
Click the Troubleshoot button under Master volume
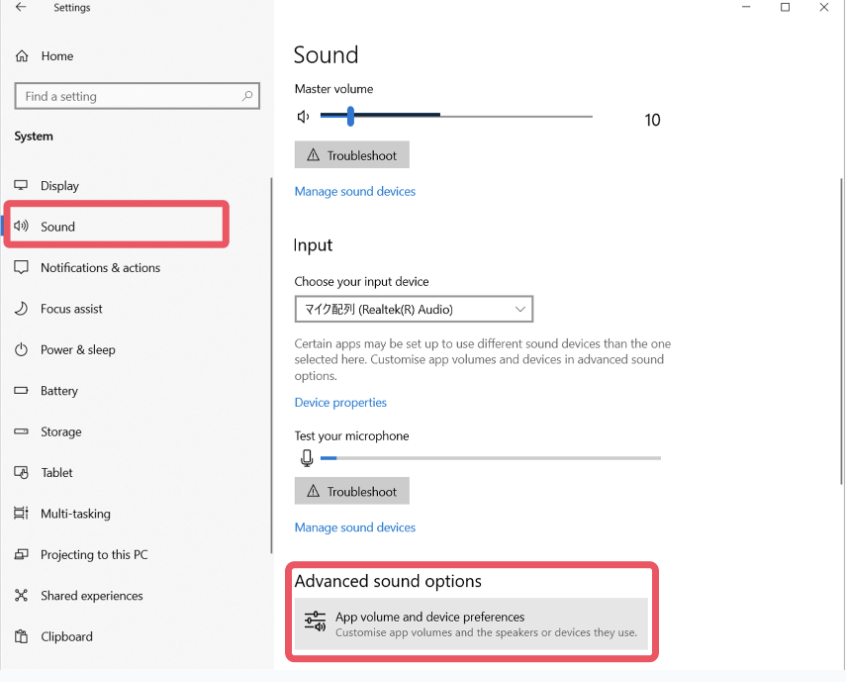coord(352,155)
